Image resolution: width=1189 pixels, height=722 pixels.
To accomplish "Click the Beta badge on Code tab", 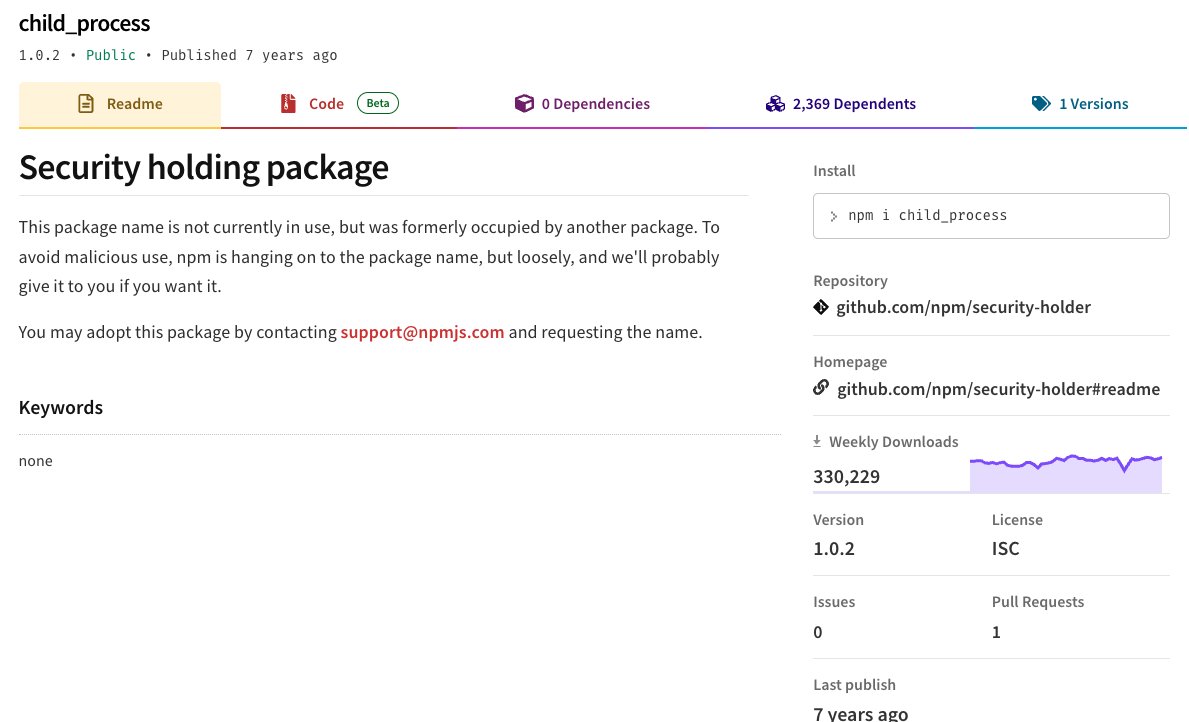I will pyautogui.click(x=378, y=103).
